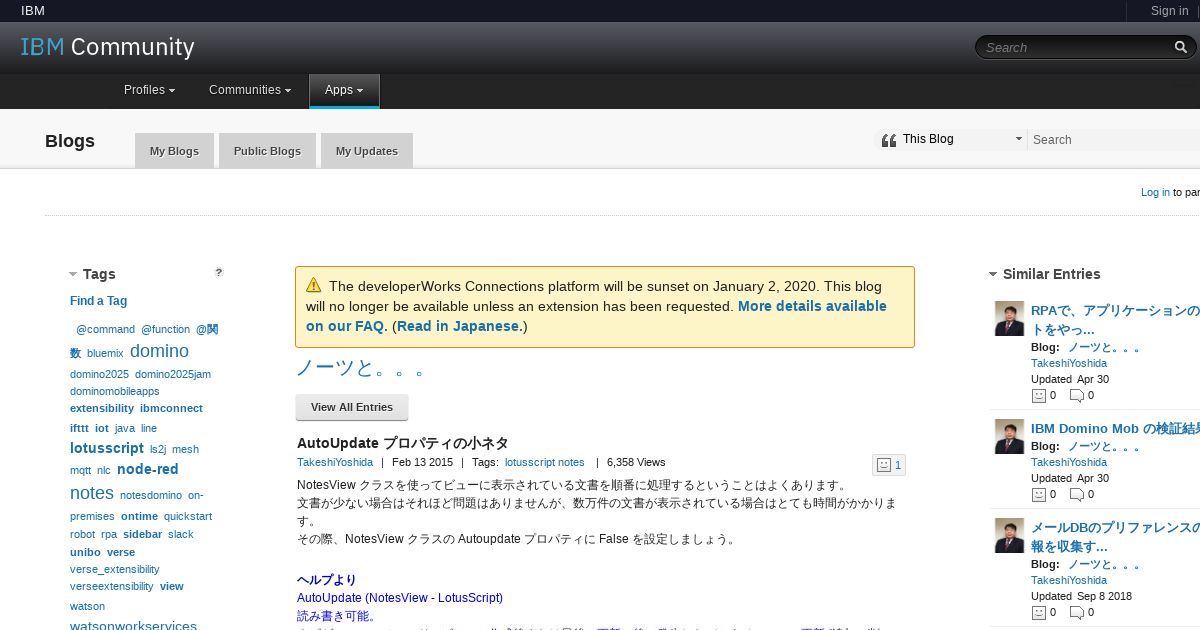
Task: Open the Communities dropdown menu
Action: tap(250, 90)
